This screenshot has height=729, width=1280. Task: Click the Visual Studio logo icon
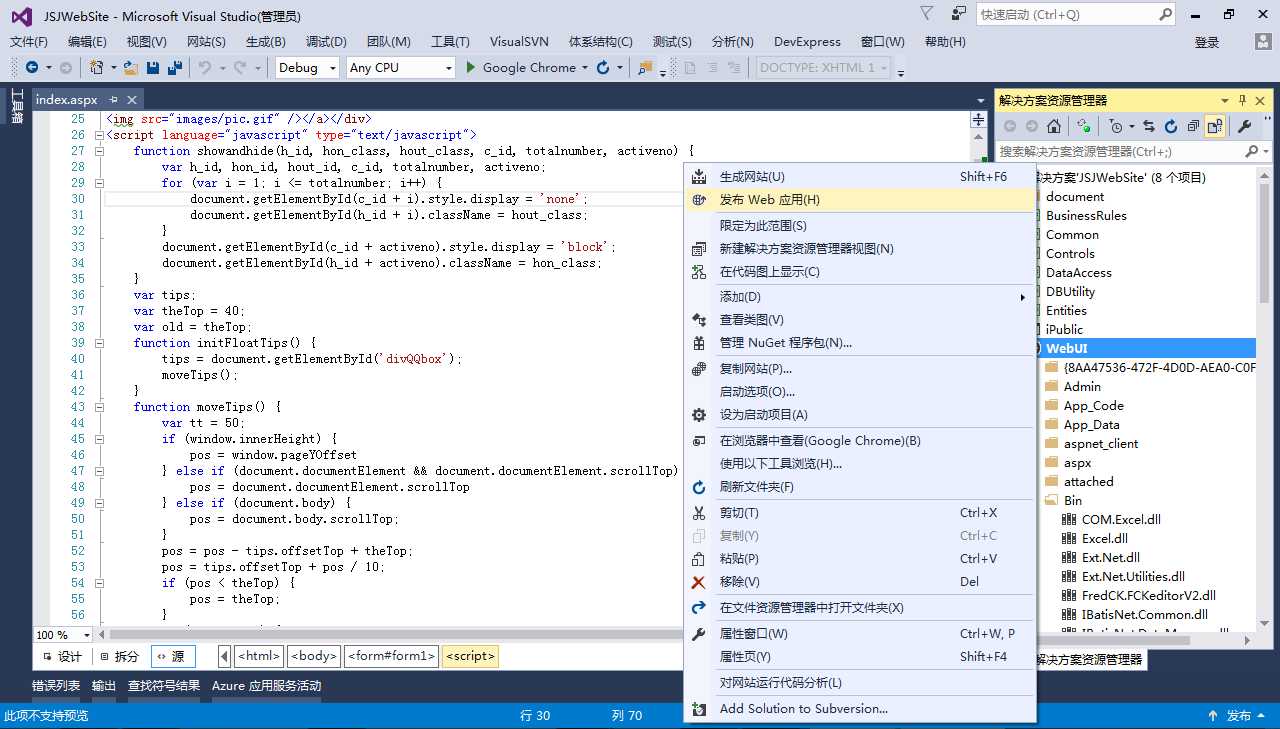[x=21, y=16]
